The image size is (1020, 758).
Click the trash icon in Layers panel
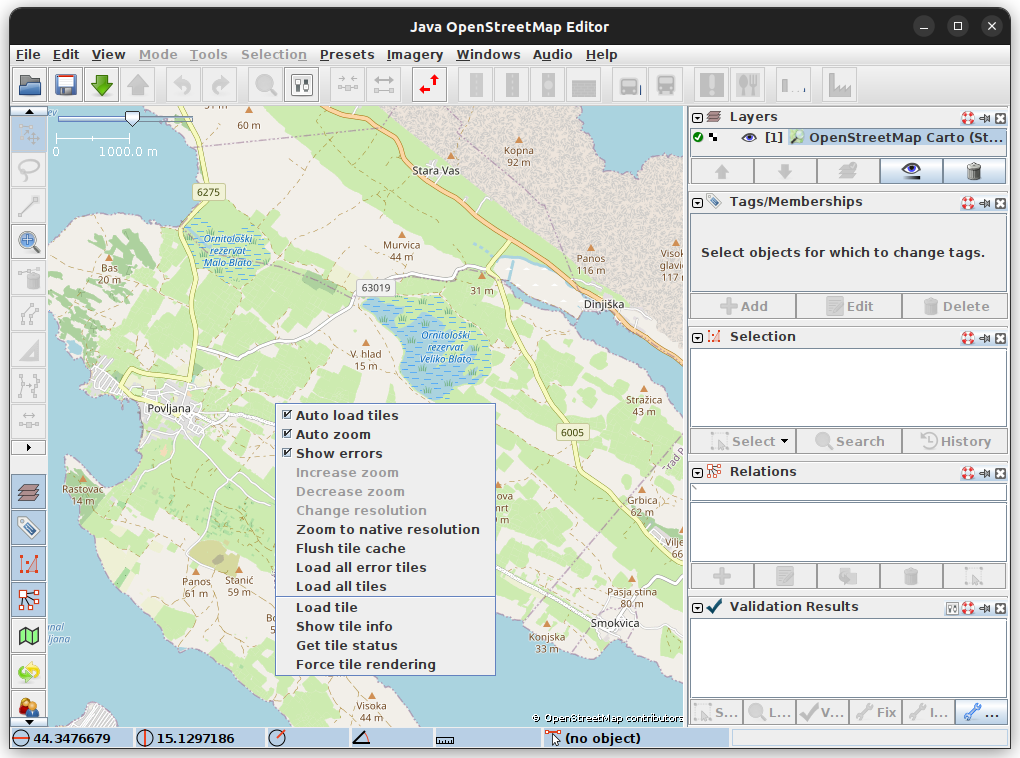click(x=974, y=171)
